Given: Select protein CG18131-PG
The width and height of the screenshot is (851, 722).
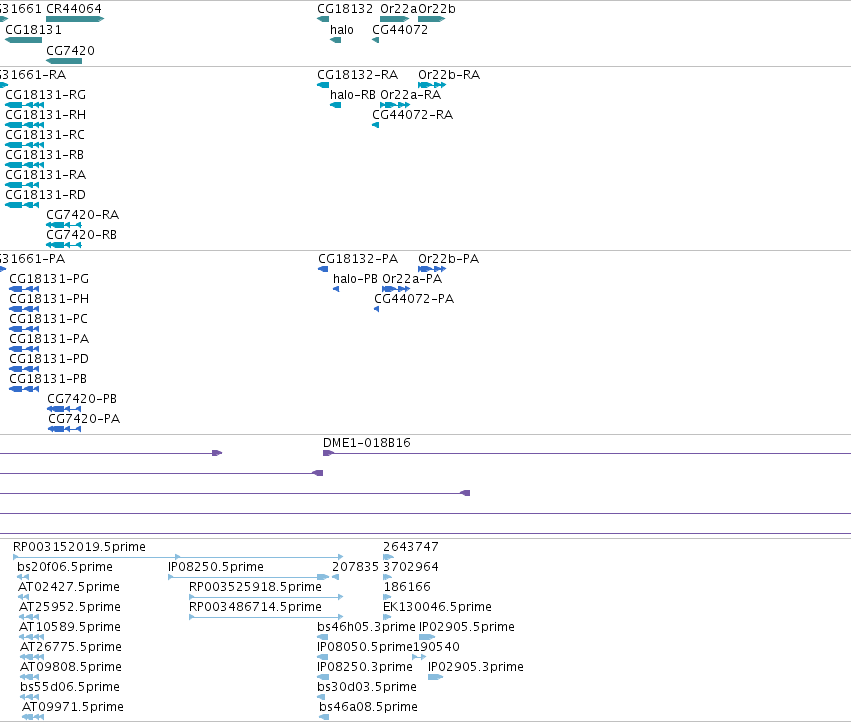Looking at the screenshot, I should coord(49,278).
